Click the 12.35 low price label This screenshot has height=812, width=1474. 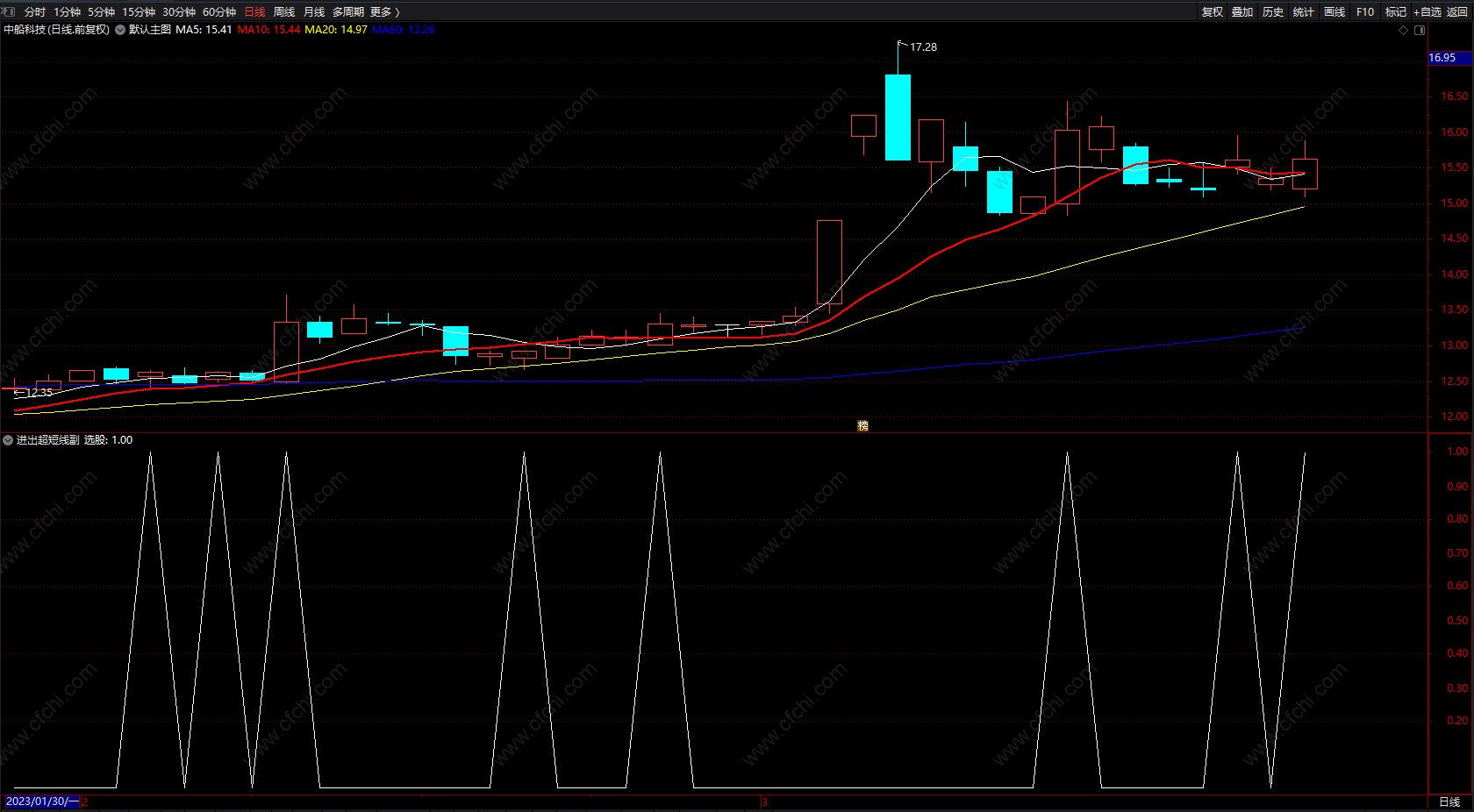pyautogui.click(x=39, y=393)
